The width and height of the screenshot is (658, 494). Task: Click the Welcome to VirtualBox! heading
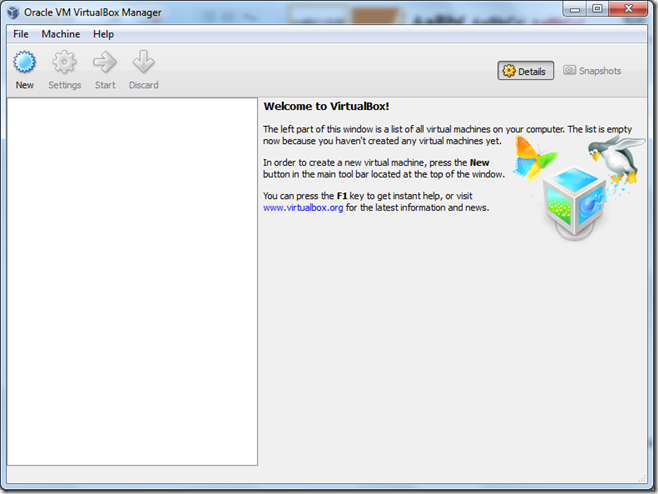[x=326, y=106]
